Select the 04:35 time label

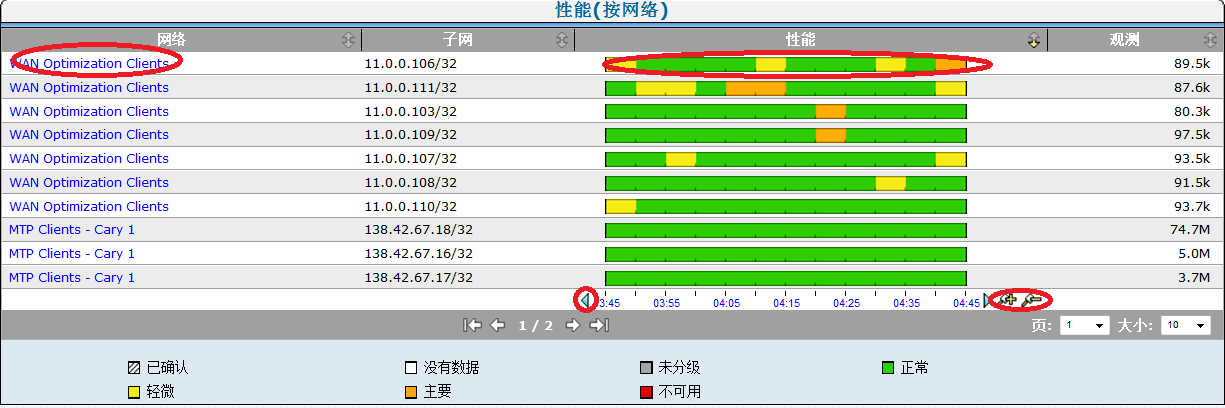[906, 303]
